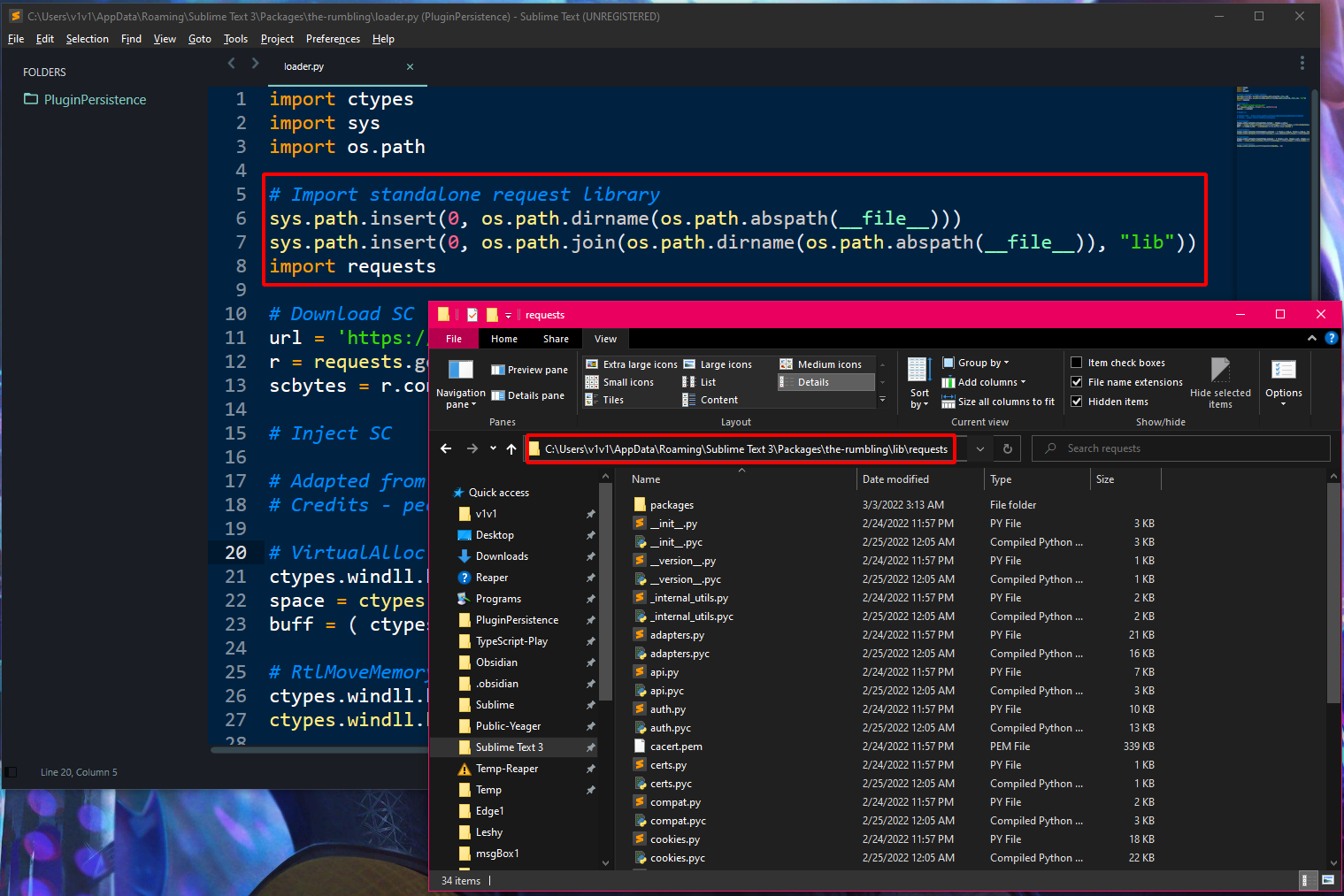Select Details layout view

point(826,382)
